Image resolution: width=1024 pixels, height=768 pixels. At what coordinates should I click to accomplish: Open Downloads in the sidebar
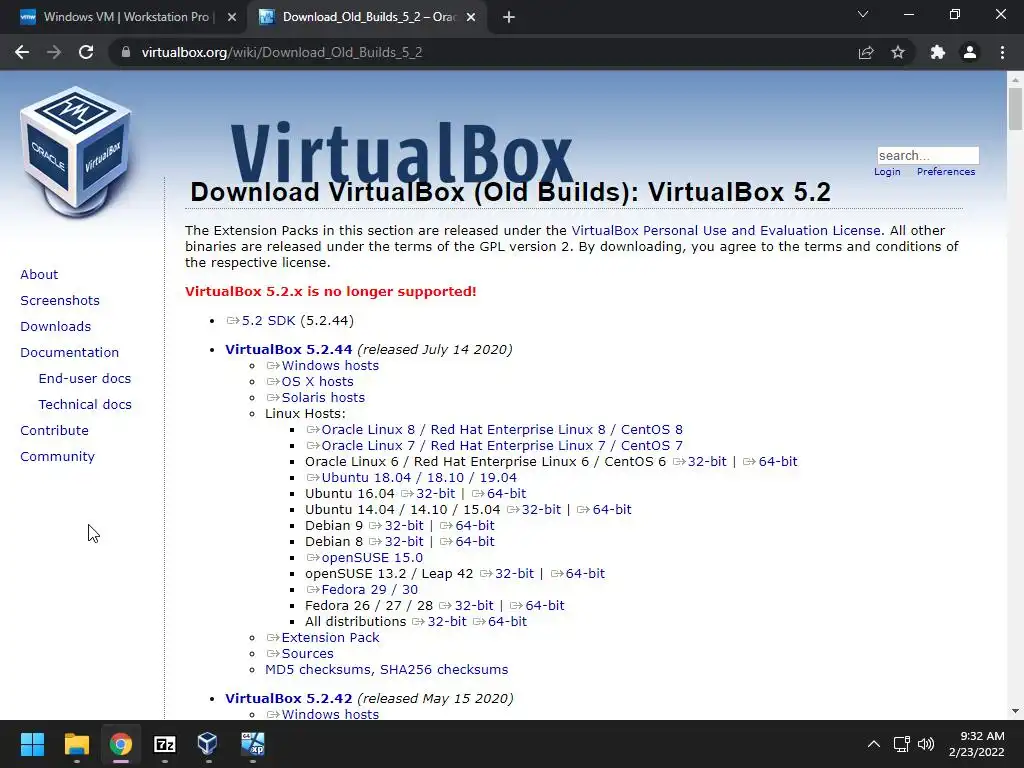point(56,327)
